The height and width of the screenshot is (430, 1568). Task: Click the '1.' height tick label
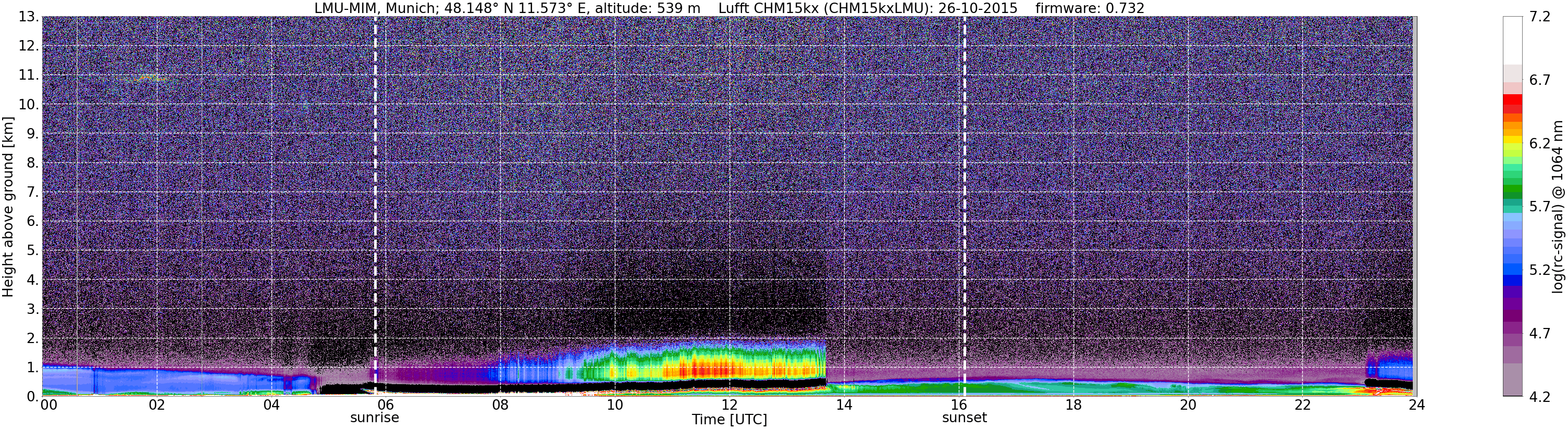[33, 368]
